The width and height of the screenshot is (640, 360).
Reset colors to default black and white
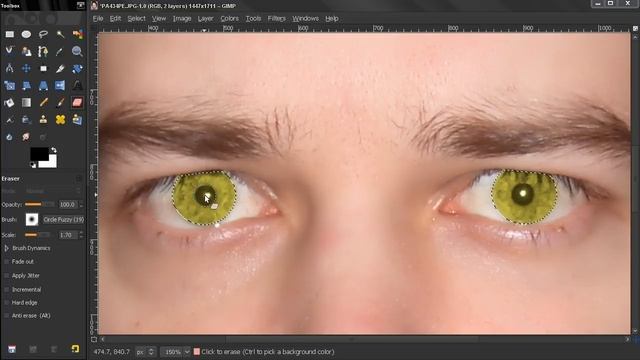tap(33, 165)
